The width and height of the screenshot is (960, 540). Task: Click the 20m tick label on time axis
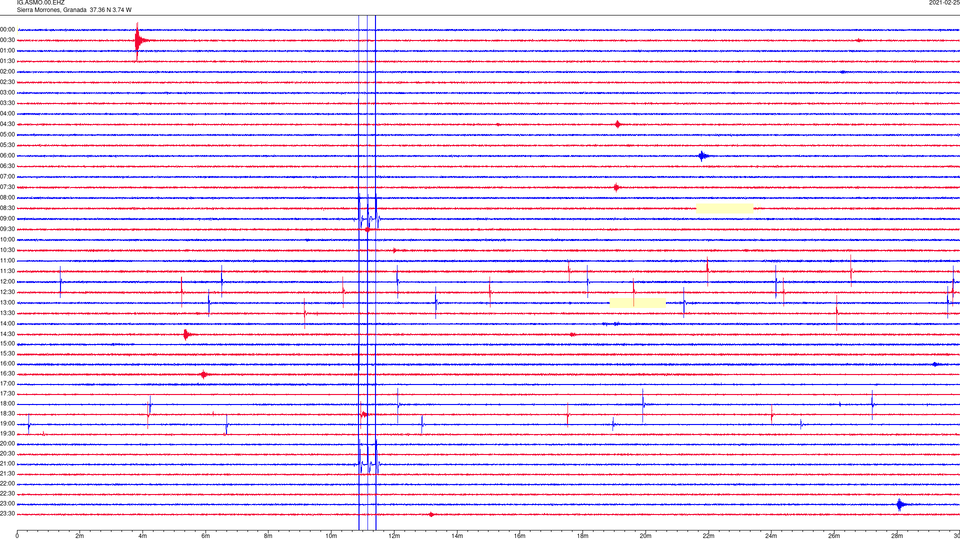645,536
